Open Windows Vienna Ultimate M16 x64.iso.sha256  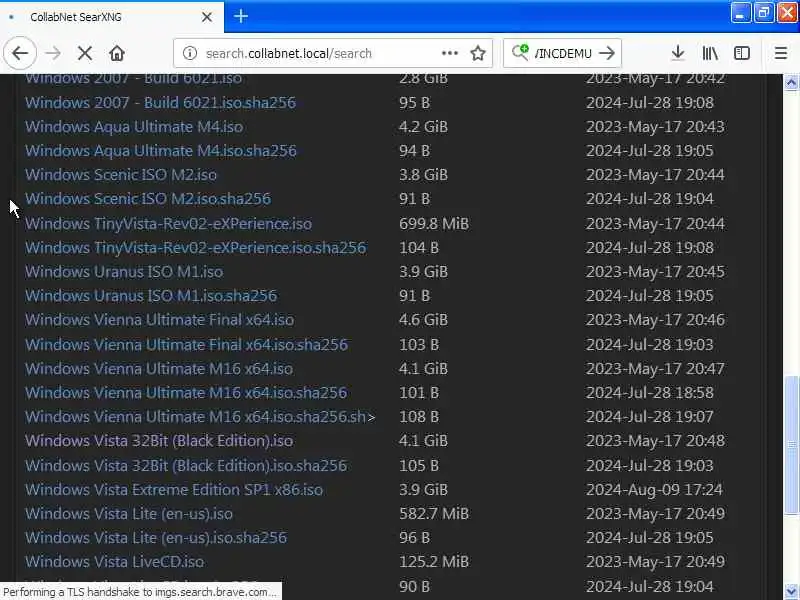(x=186, y=392)
